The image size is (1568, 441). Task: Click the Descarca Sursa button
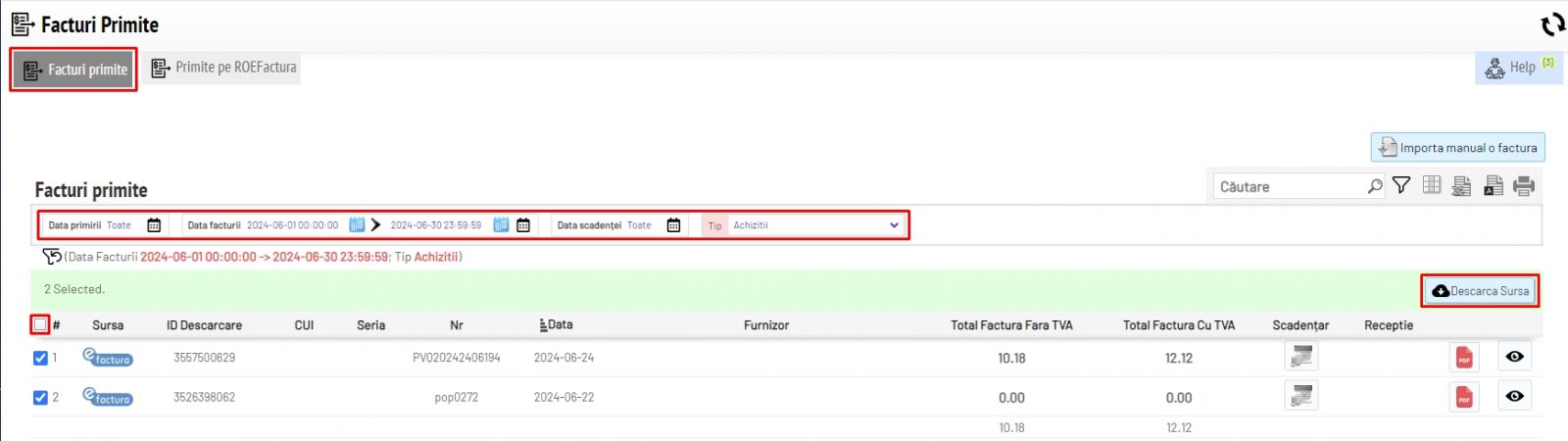pos(1480,291)
